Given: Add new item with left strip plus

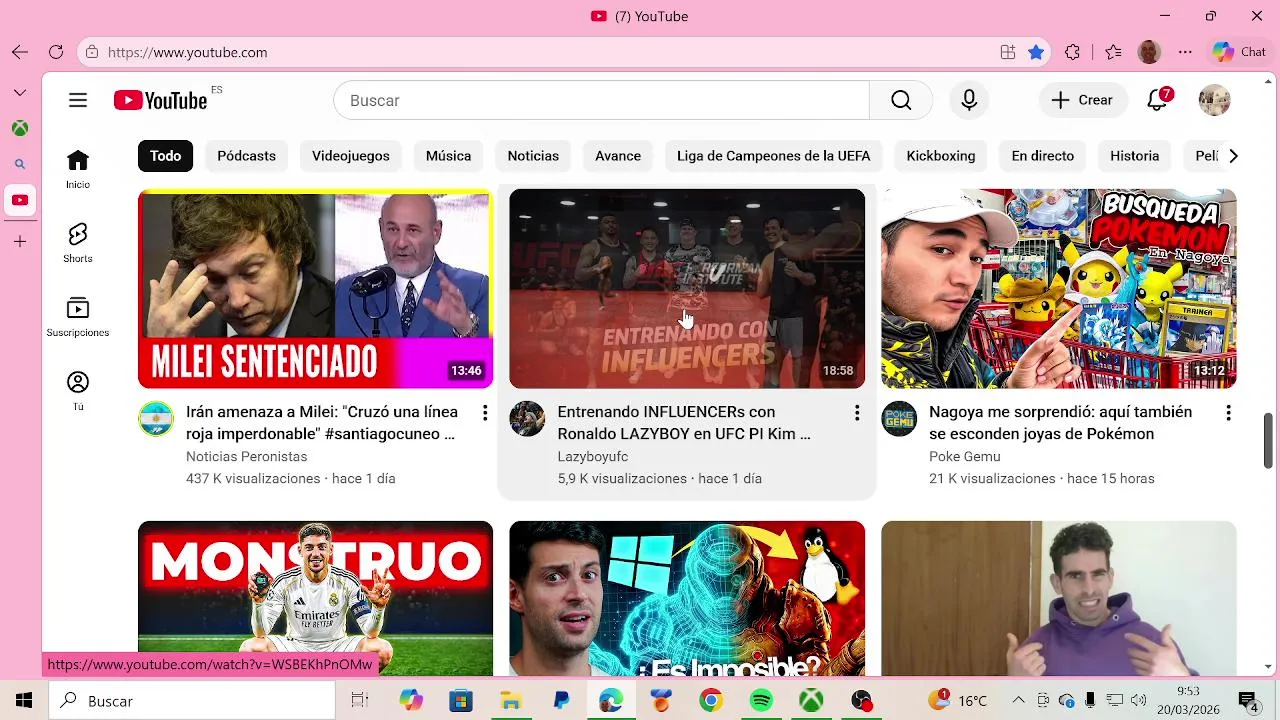Looking at the screenshot, I should pos(20,241).
